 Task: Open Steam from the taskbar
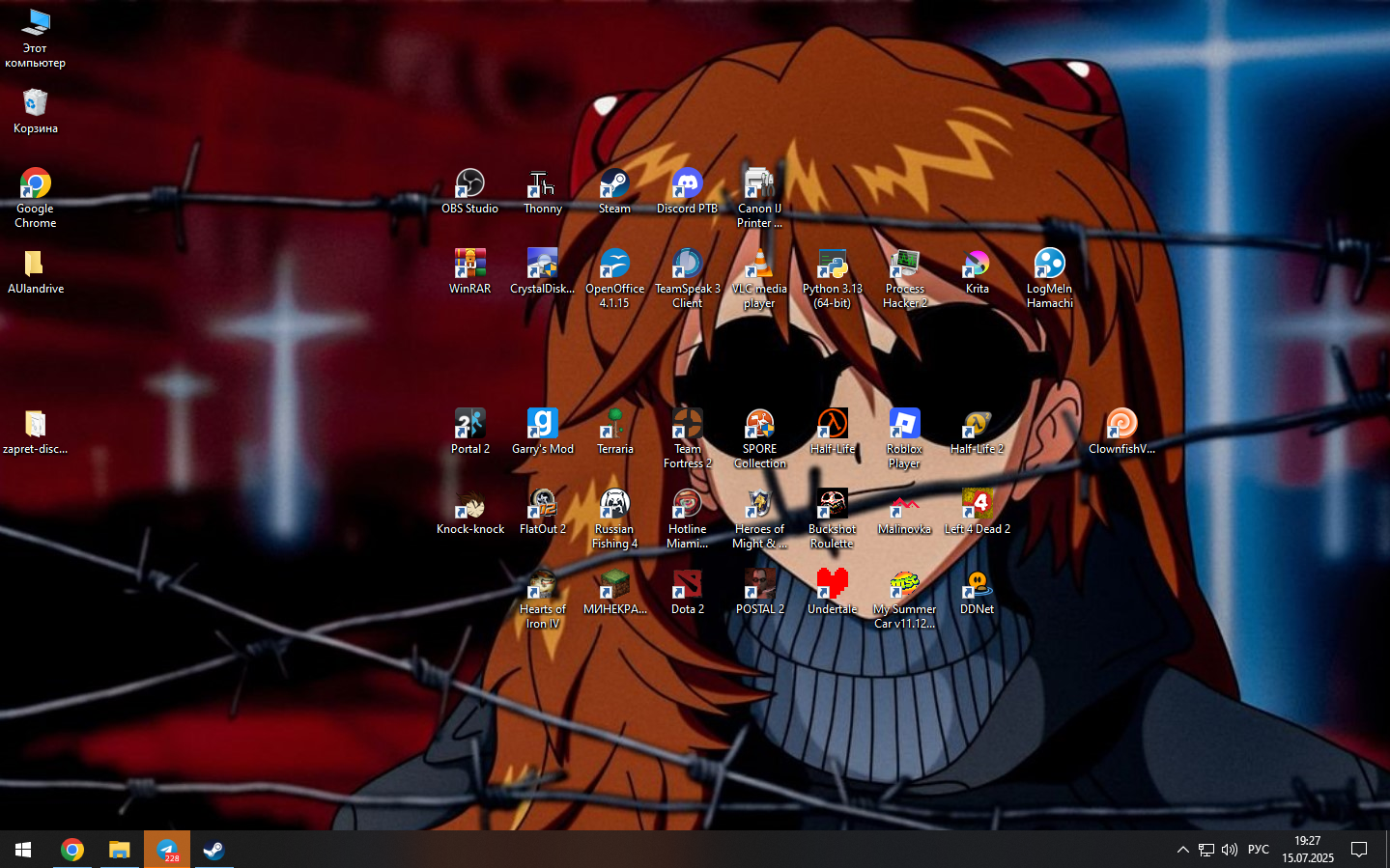click(x=213, y=850)
